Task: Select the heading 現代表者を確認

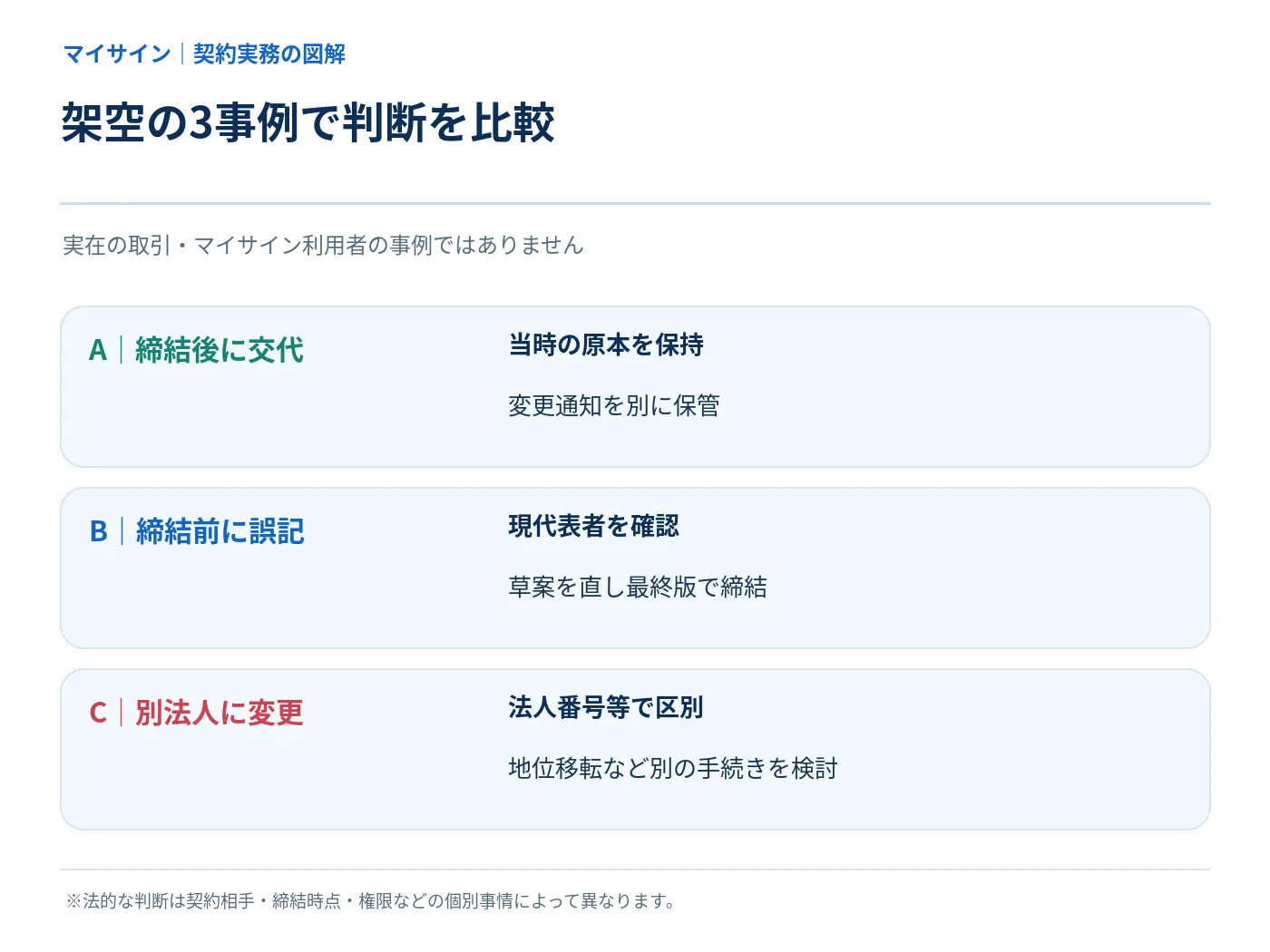Action: coord(593,526)
